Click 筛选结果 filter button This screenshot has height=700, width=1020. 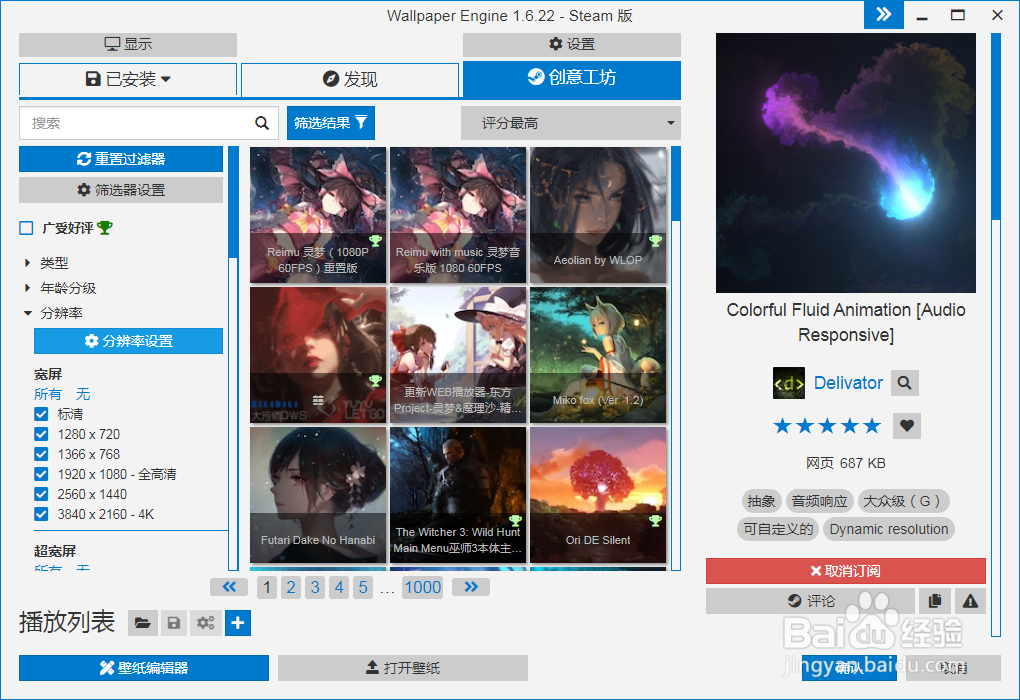330,123
